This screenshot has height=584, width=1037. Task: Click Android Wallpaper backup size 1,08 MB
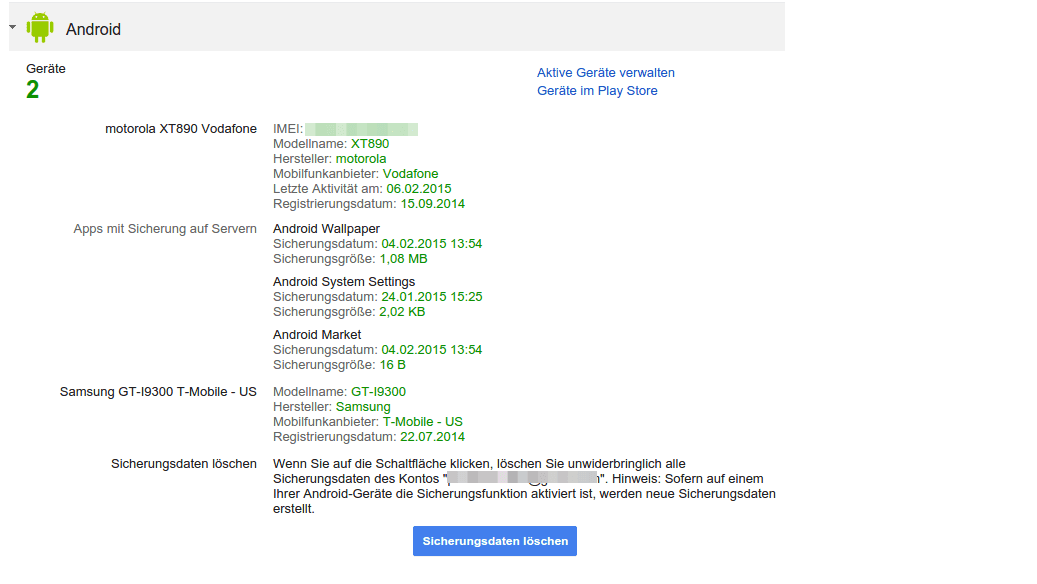403,259
